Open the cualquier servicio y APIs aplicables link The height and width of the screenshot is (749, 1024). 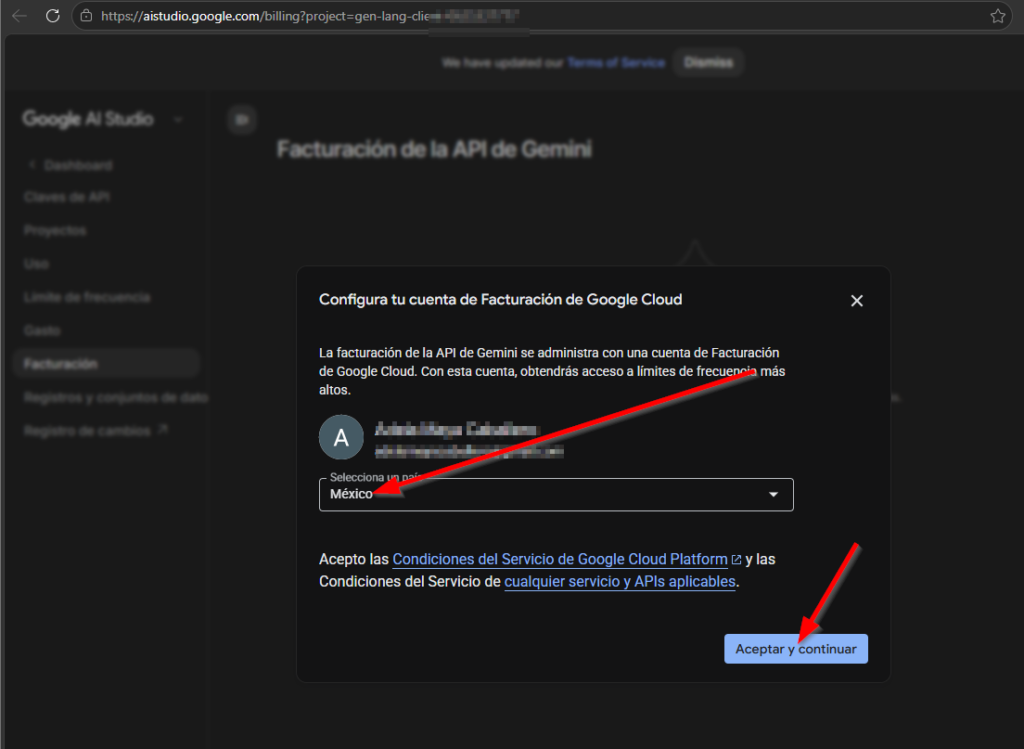620,581
